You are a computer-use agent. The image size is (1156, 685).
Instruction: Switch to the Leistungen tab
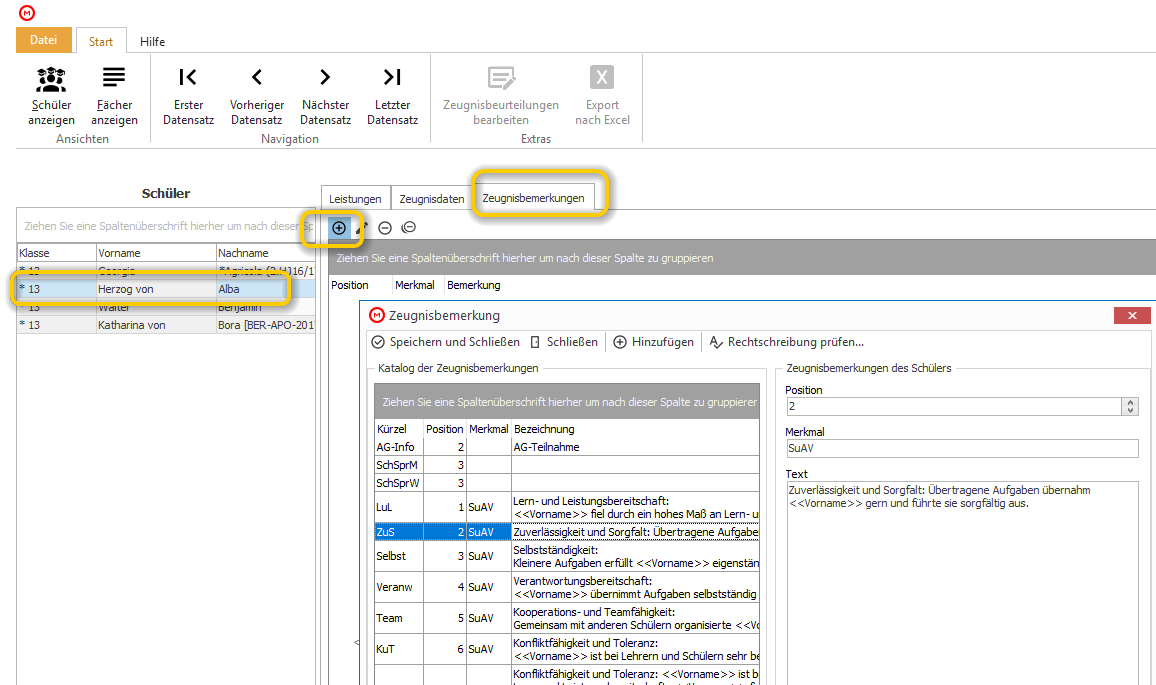[x=355, y=198]
